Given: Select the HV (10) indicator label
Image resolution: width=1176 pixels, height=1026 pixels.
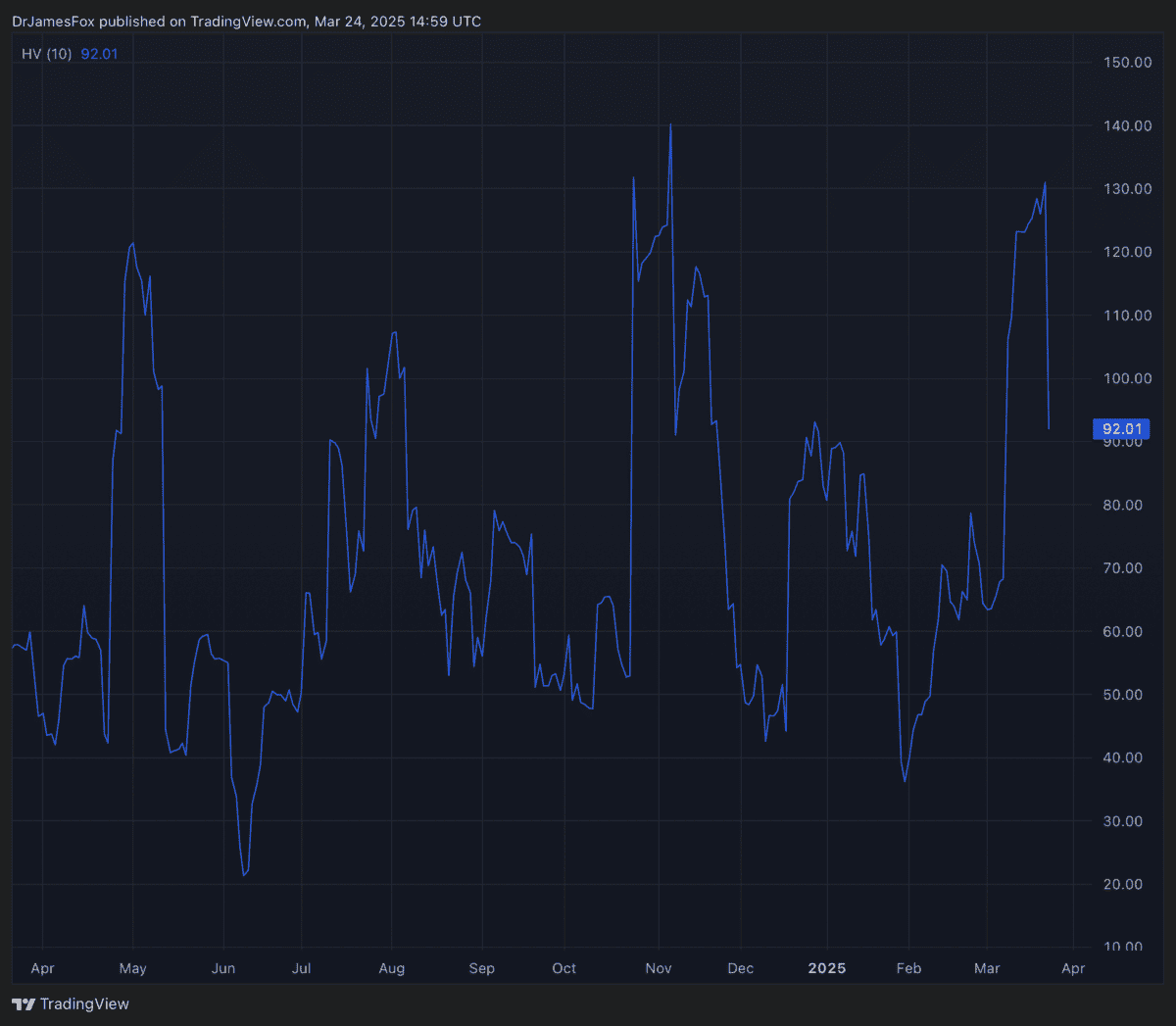Looking at the screenshot, I should (46, 54).
